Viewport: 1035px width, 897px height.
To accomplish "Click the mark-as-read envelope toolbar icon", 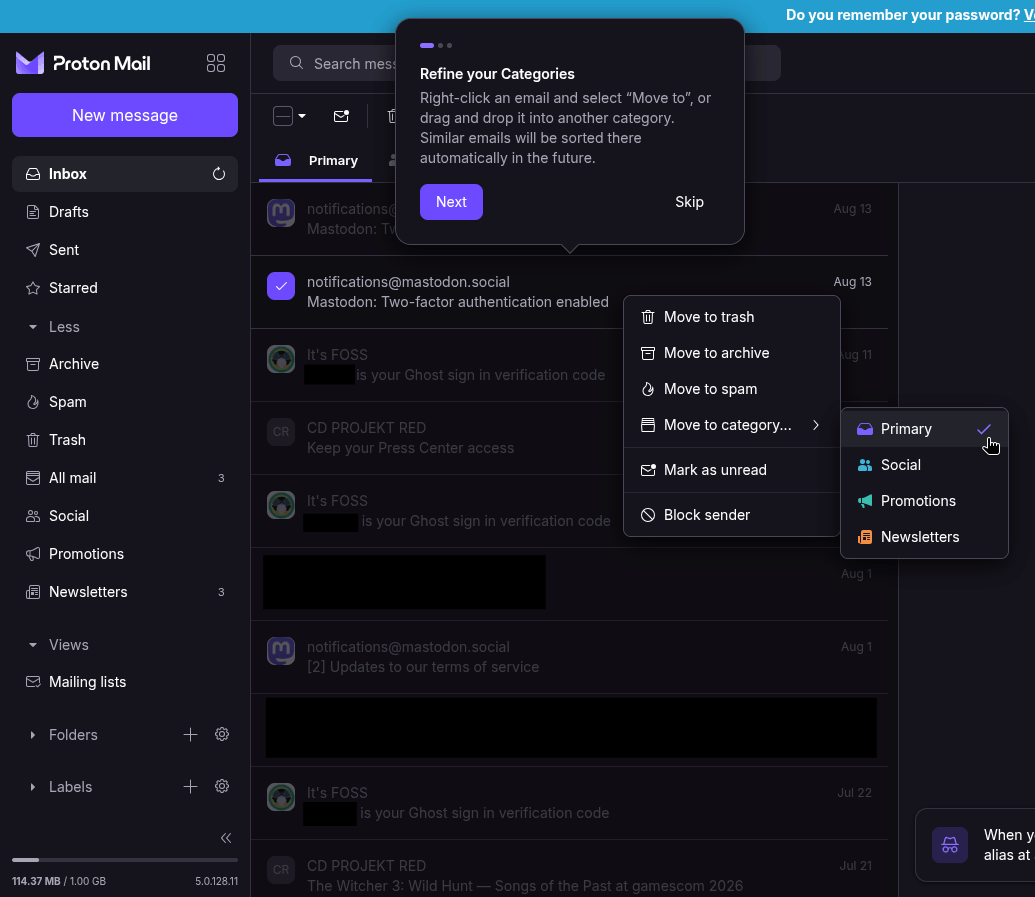I will (341, 116).
